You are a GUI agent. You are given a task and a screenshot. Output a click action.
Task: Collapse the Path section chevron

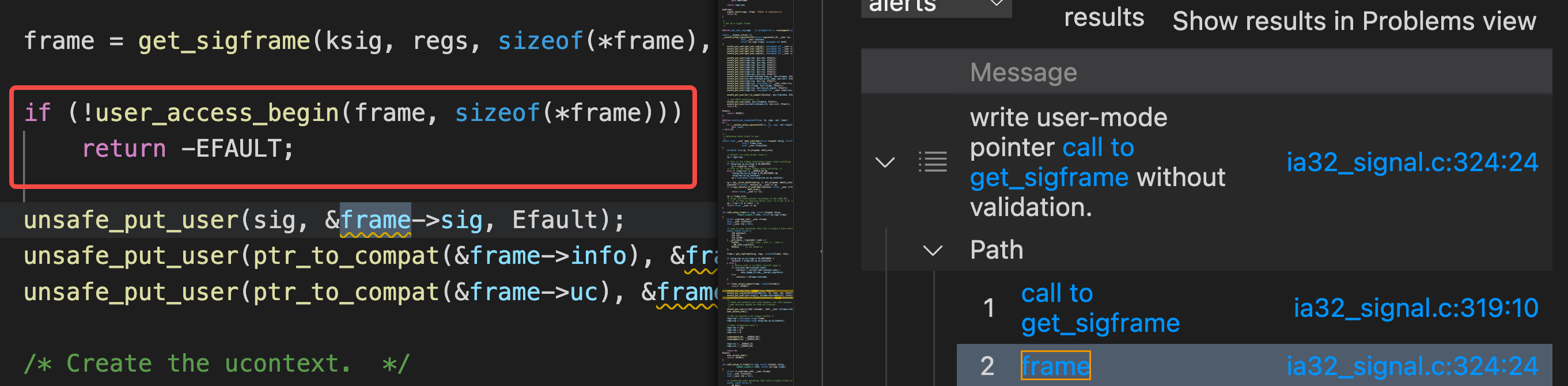tap(933, 249)
